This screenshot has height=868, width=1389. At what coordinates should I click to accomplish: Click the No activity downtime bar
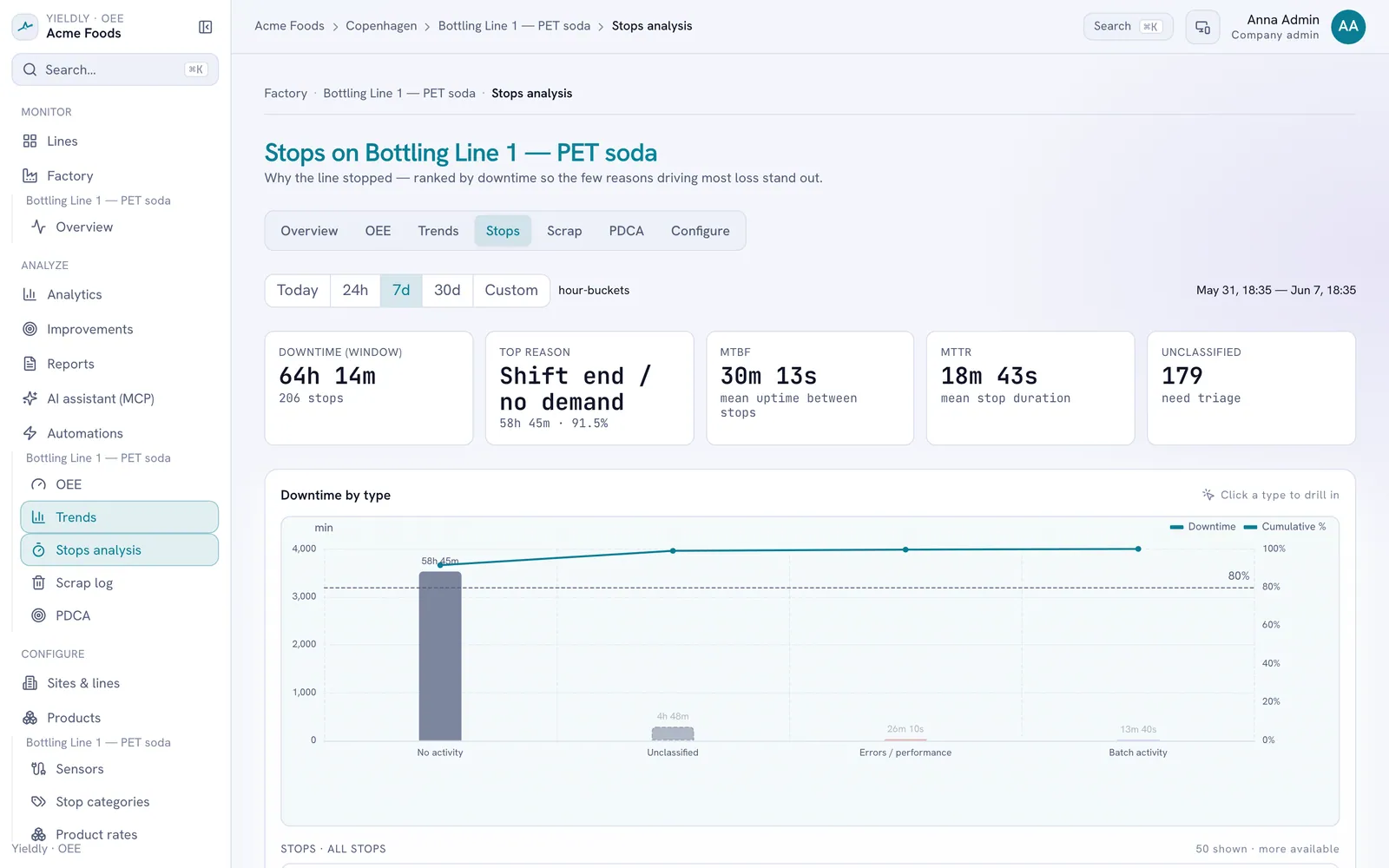coord(440,655)
